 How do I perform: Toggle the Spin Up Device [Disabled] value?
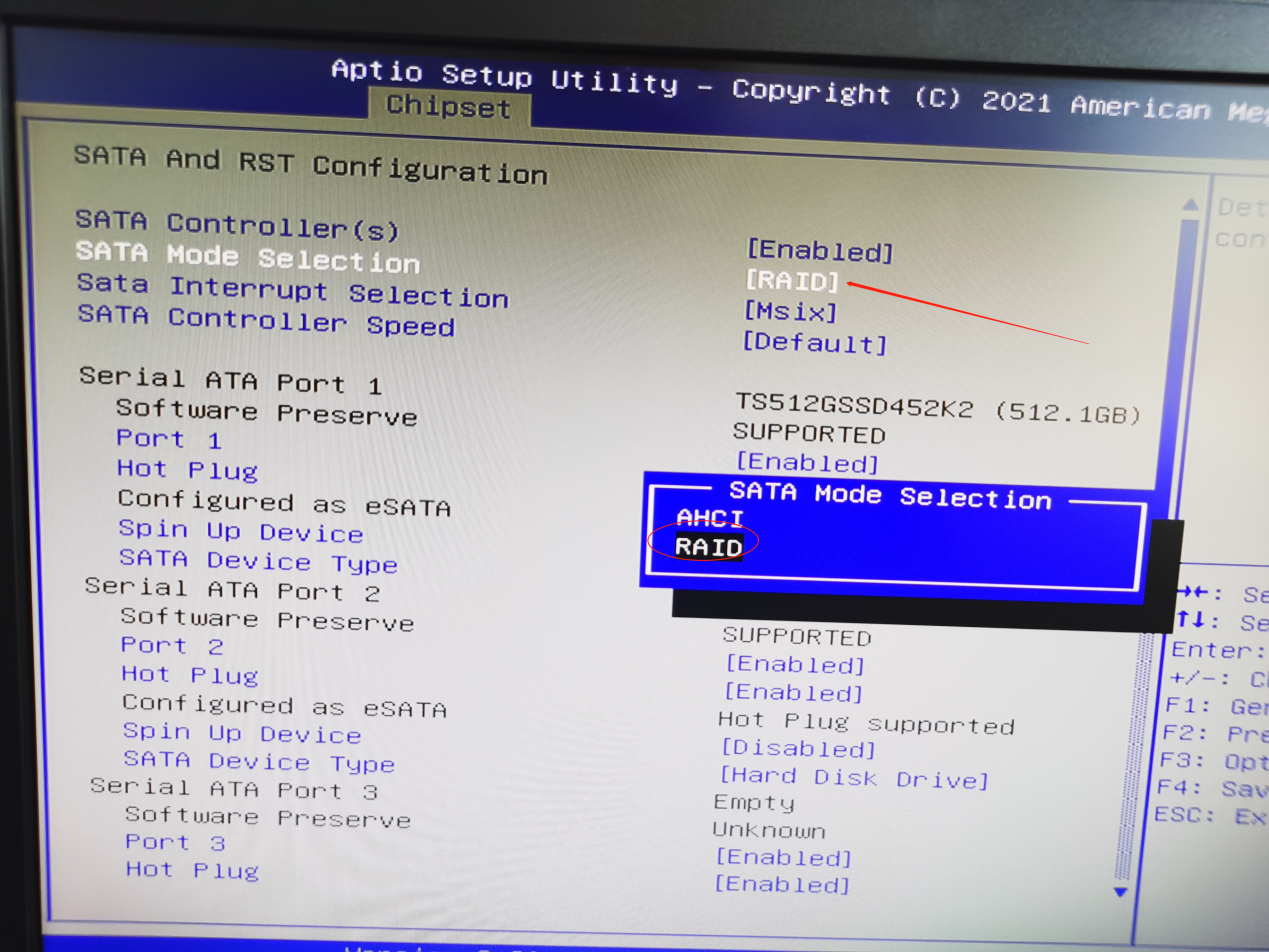(x=799, y=748)
